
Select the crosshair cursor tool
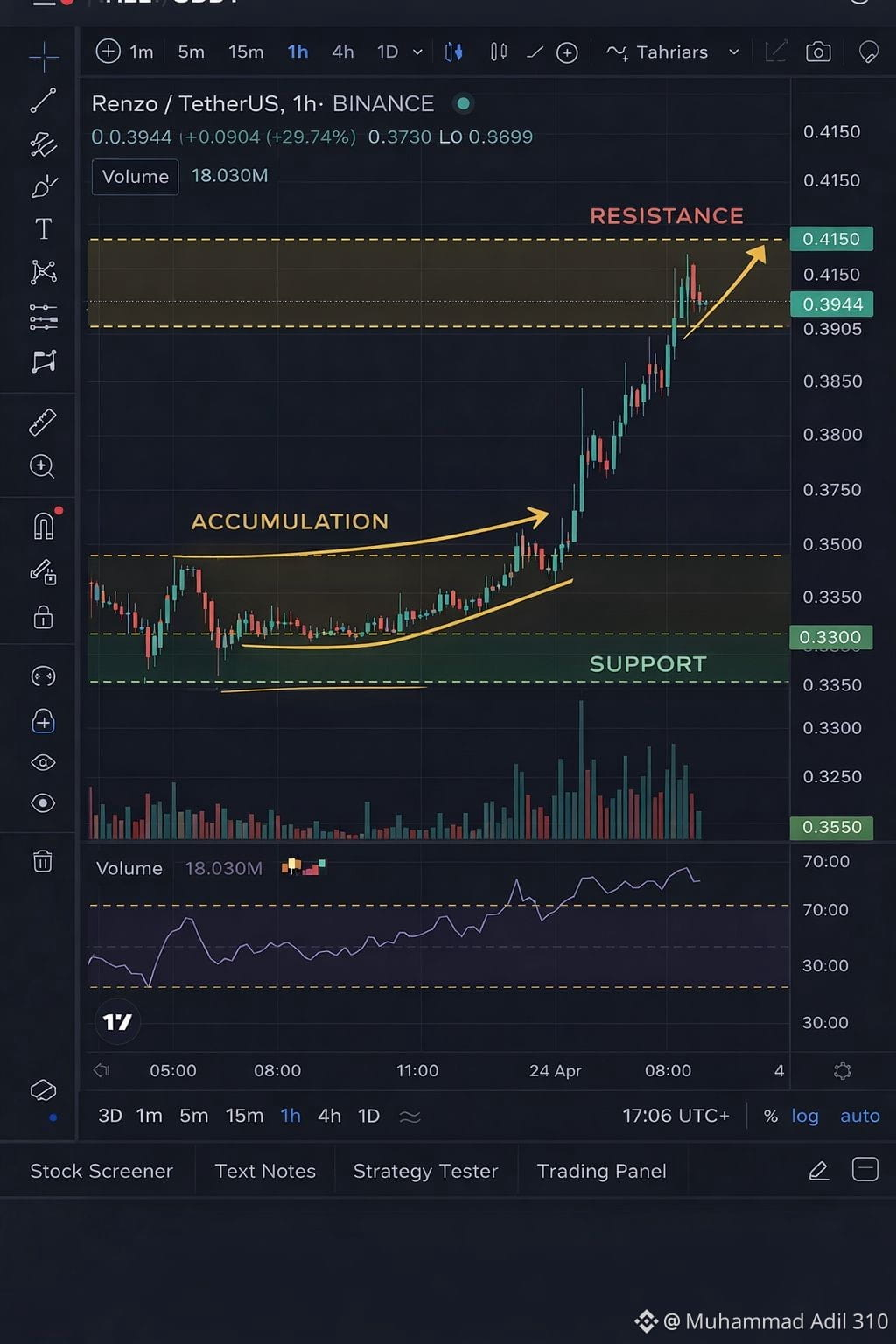[x=44, y=58]
